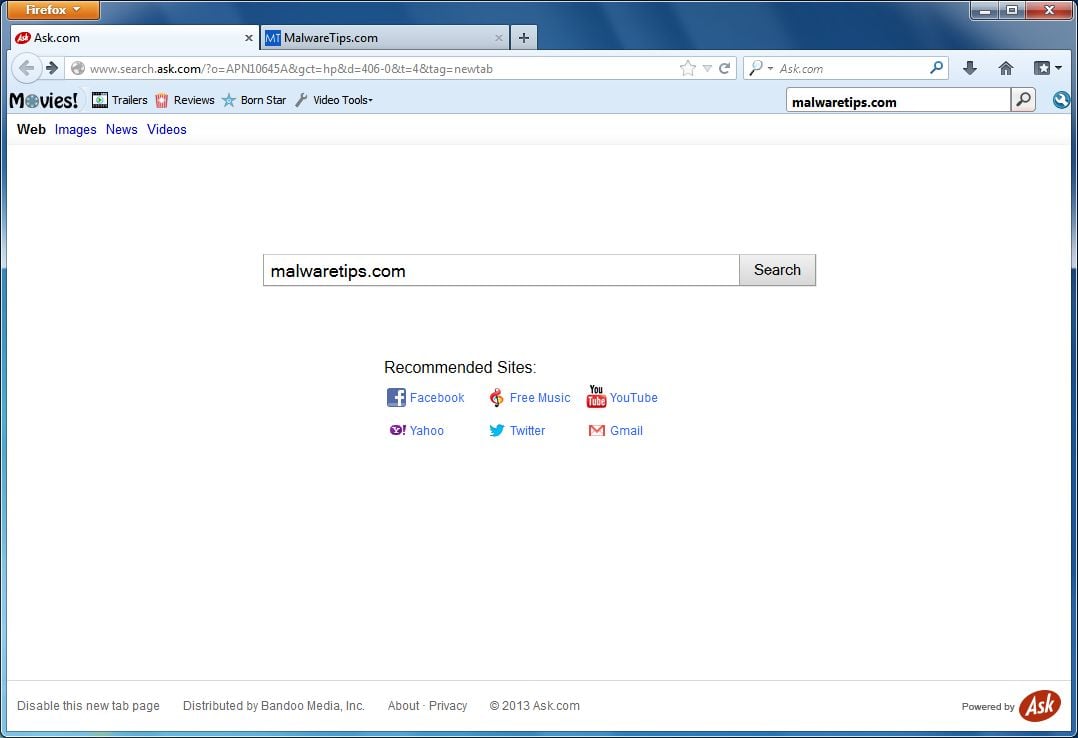The width and height of the screenshot is (1078, 738).
Task: Minimize the Firefox window
Action: pos(984,10)
